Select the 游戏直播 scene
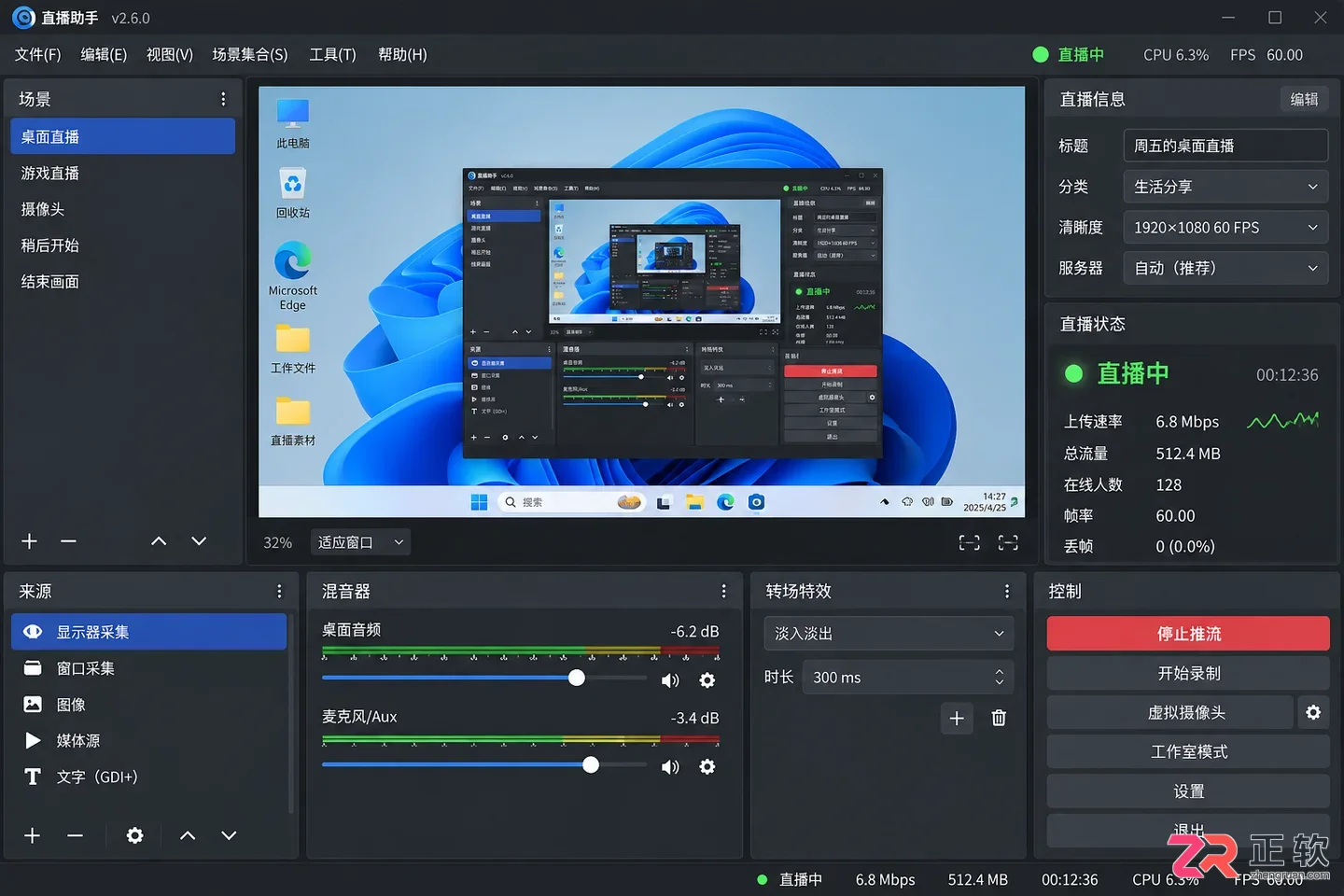This screenshot has width=1344, height=896. click(x=122, y=174)
